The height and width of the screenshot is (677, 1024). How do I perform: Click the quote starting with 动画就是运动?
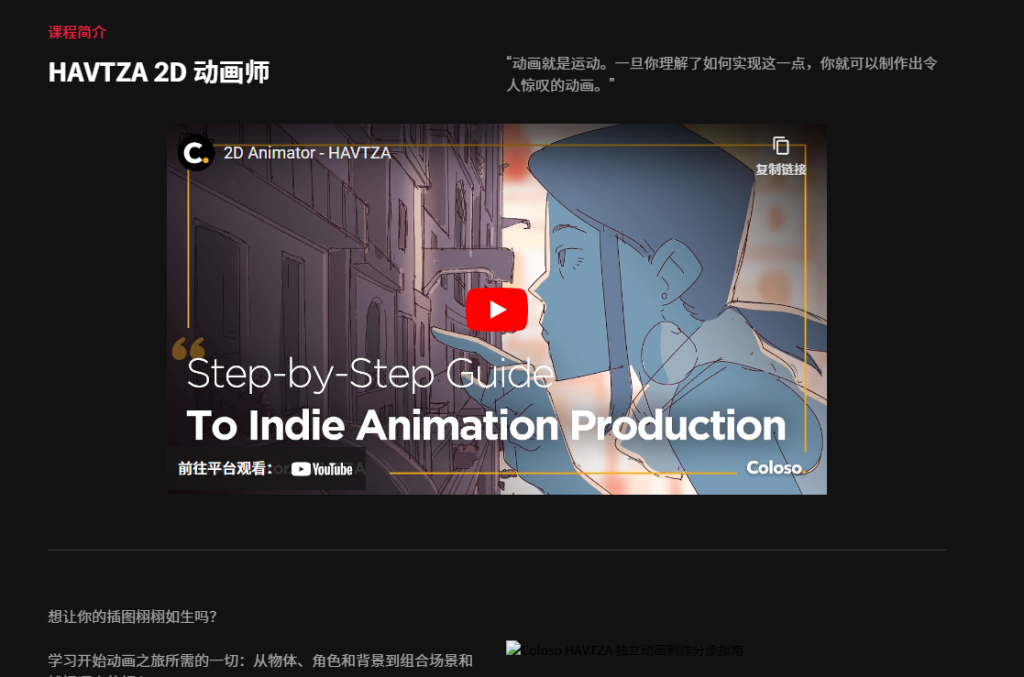coord(722,74)
